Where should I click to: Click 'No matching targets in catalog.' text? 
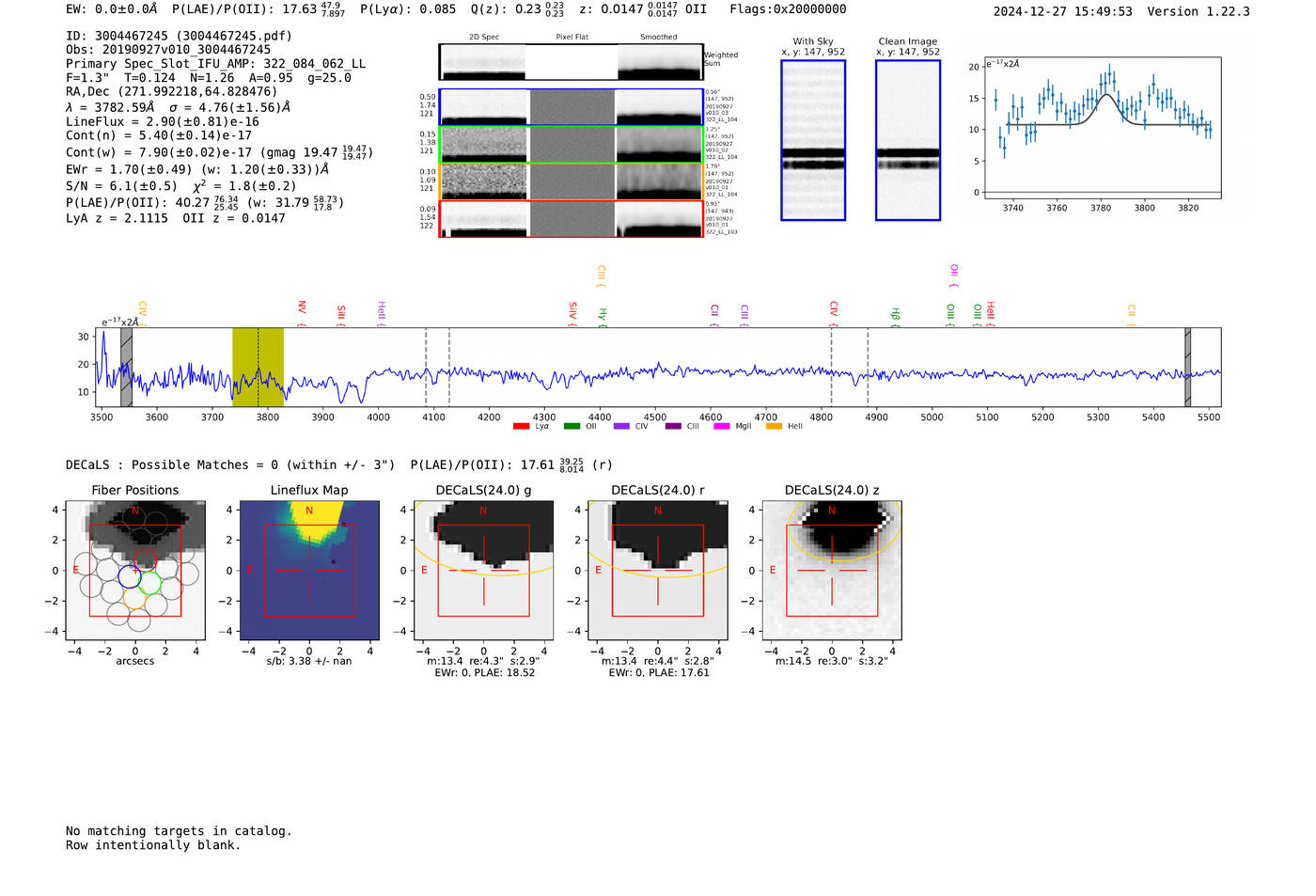[179, 831]
